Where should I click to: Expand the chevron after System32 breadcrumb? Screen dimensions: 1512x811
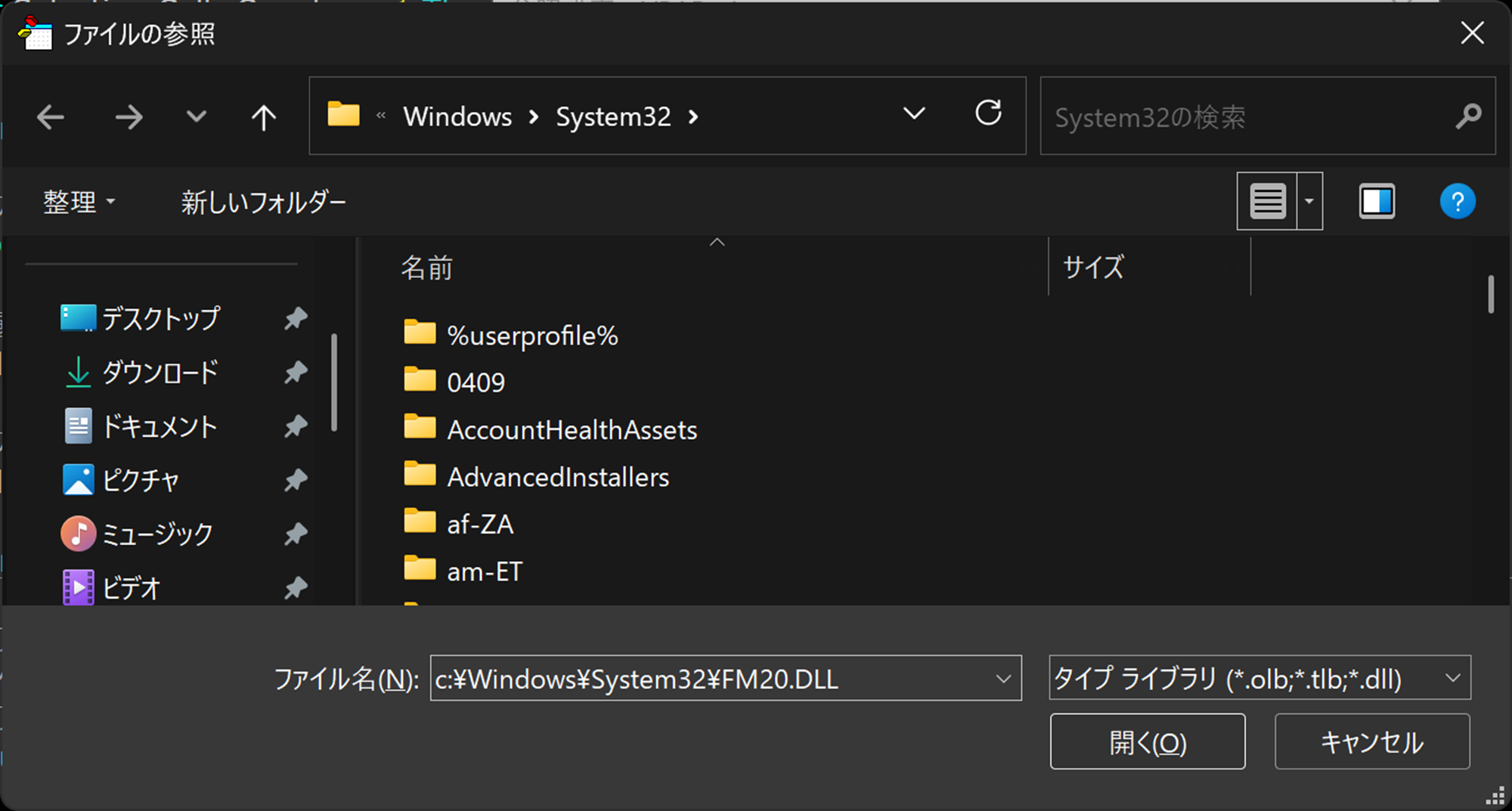point(693,117)
